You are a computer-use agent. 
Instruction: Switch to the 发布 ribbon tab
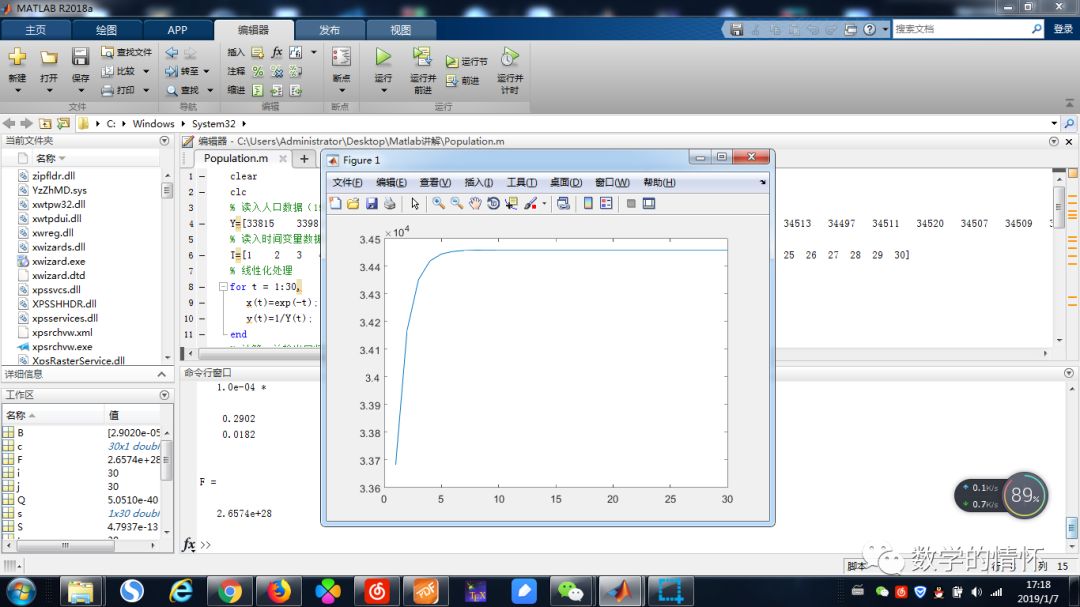tap(329, 30)
